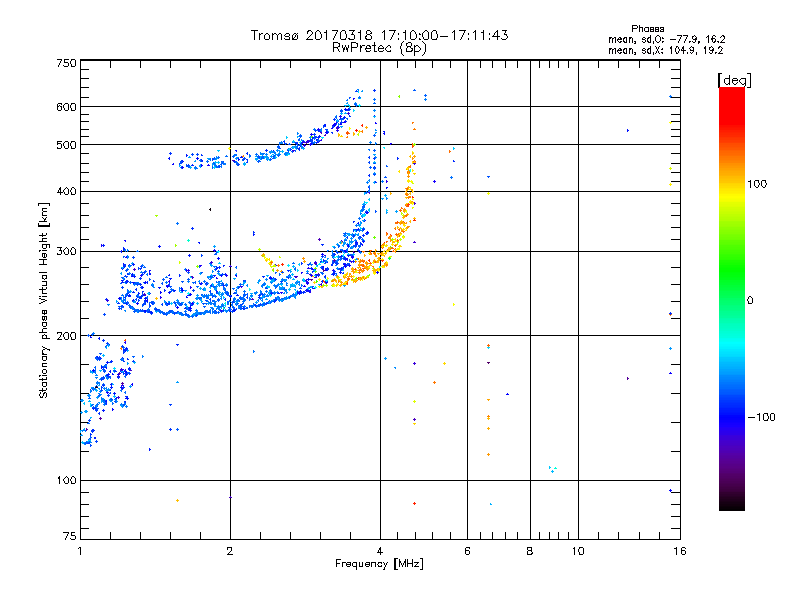The height and width of the screenshot is (600, 800).
Task: Click the 'mean, sd,X: 104.9, 19.2' line
Action: pos(665,51)
